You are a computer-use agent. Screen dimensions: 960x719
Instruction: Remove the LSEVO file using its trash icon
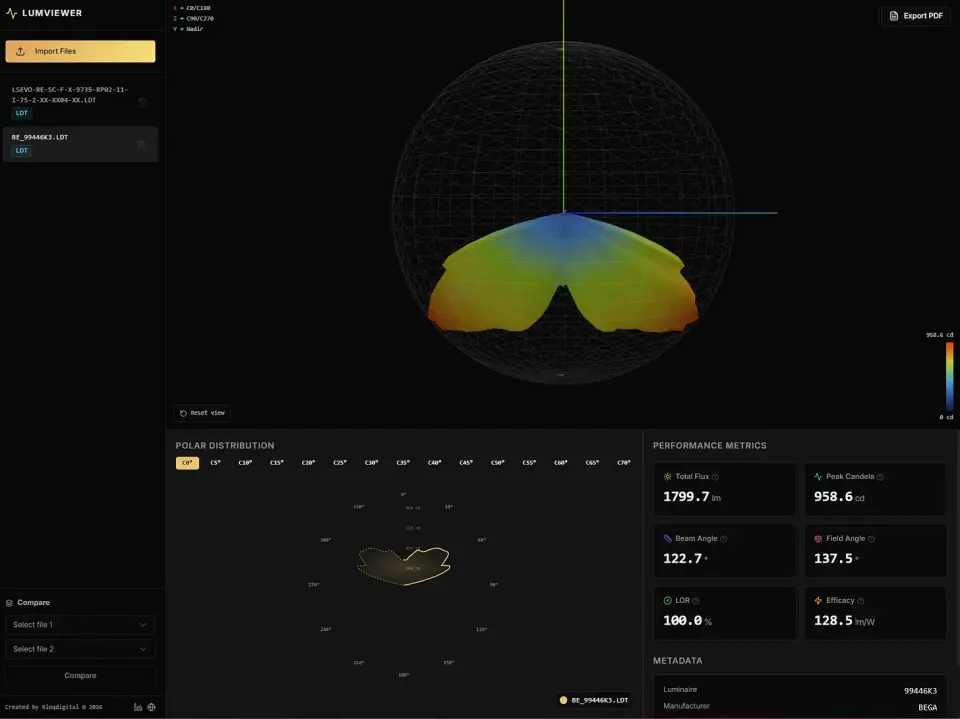tap(141, 102)
